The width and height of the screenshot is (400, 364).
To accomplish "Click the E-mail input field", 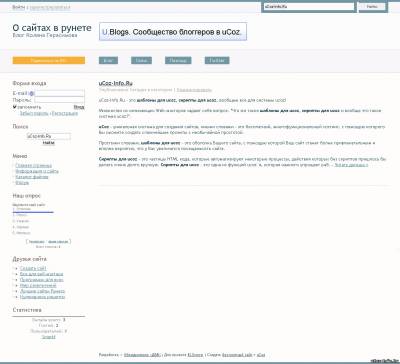I will [x=60, y=93].
